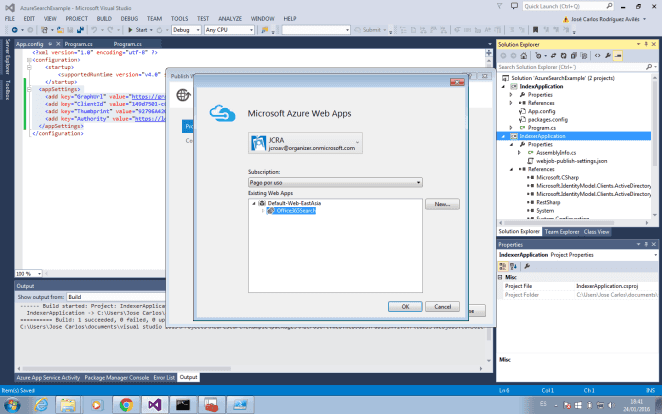Screen dimensions: 662x414
Task: Switch to Class View tab
Action: tap(596, 232)
